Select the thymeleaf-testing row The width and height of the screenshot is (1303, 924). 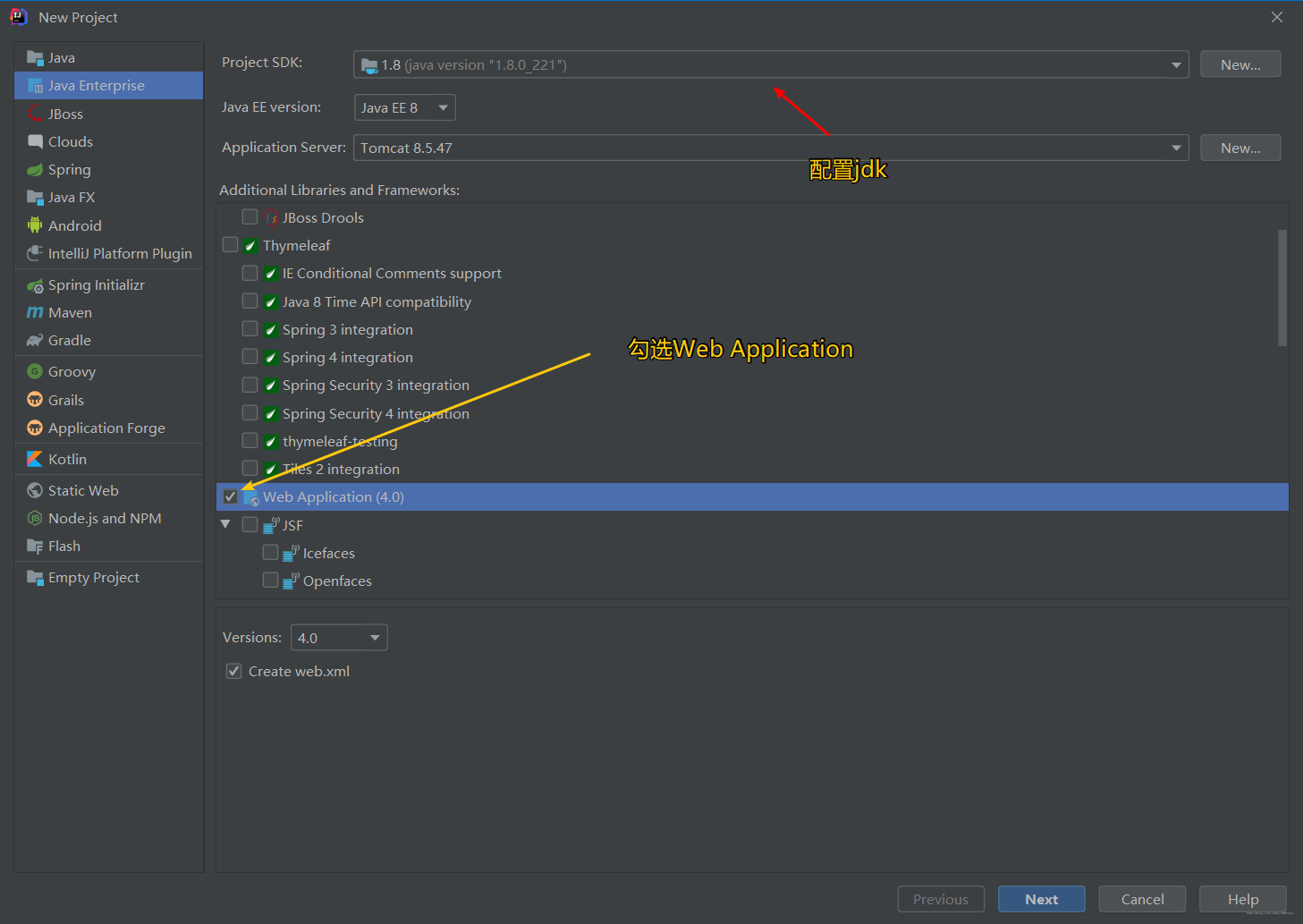[752, 442]
